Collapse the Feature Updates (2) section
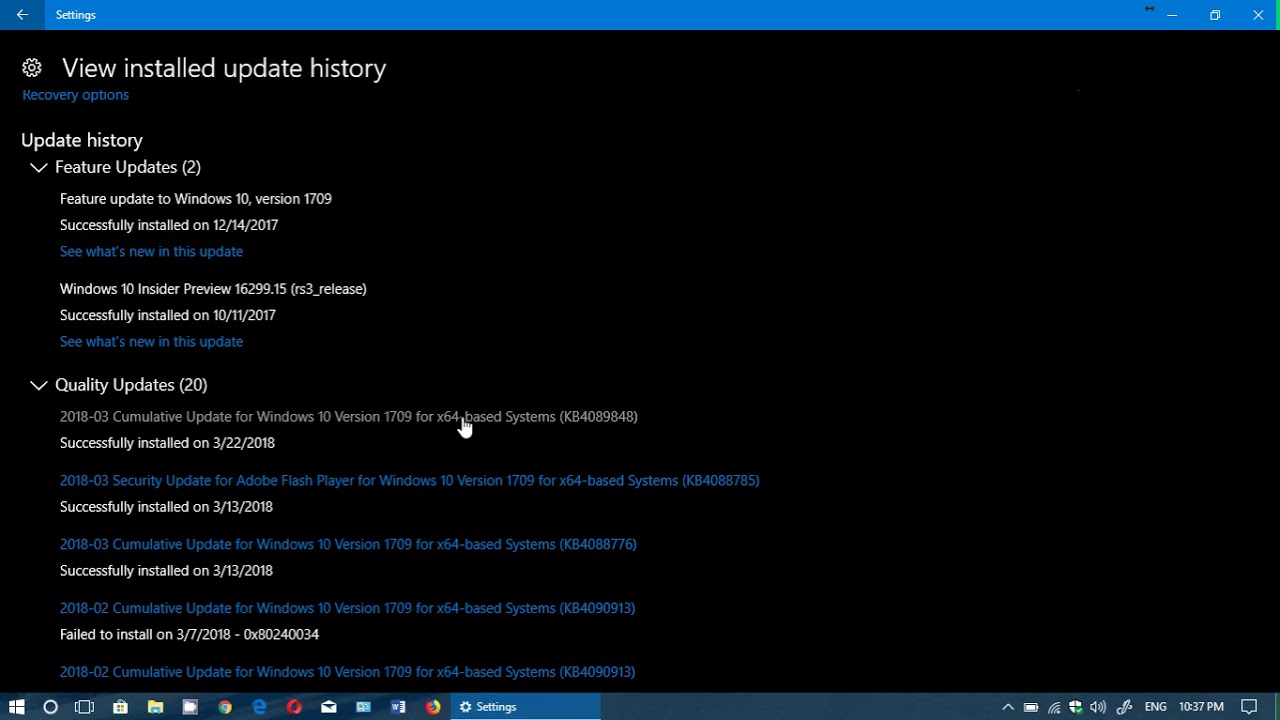 coord(116,167)
